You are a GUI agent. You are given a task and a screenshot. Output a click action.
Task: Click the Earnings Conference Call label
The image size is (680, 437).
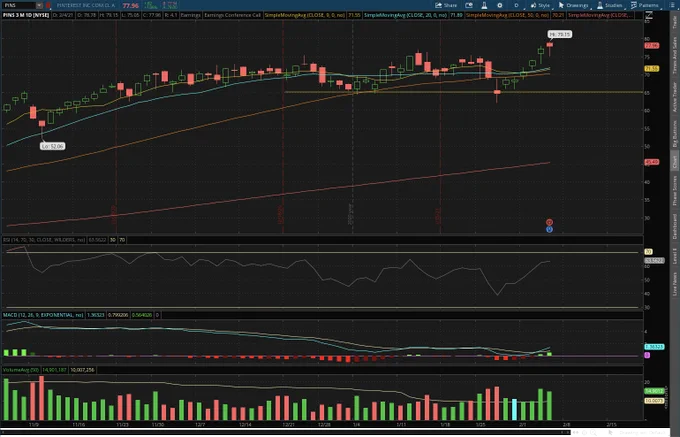(232, 15)
